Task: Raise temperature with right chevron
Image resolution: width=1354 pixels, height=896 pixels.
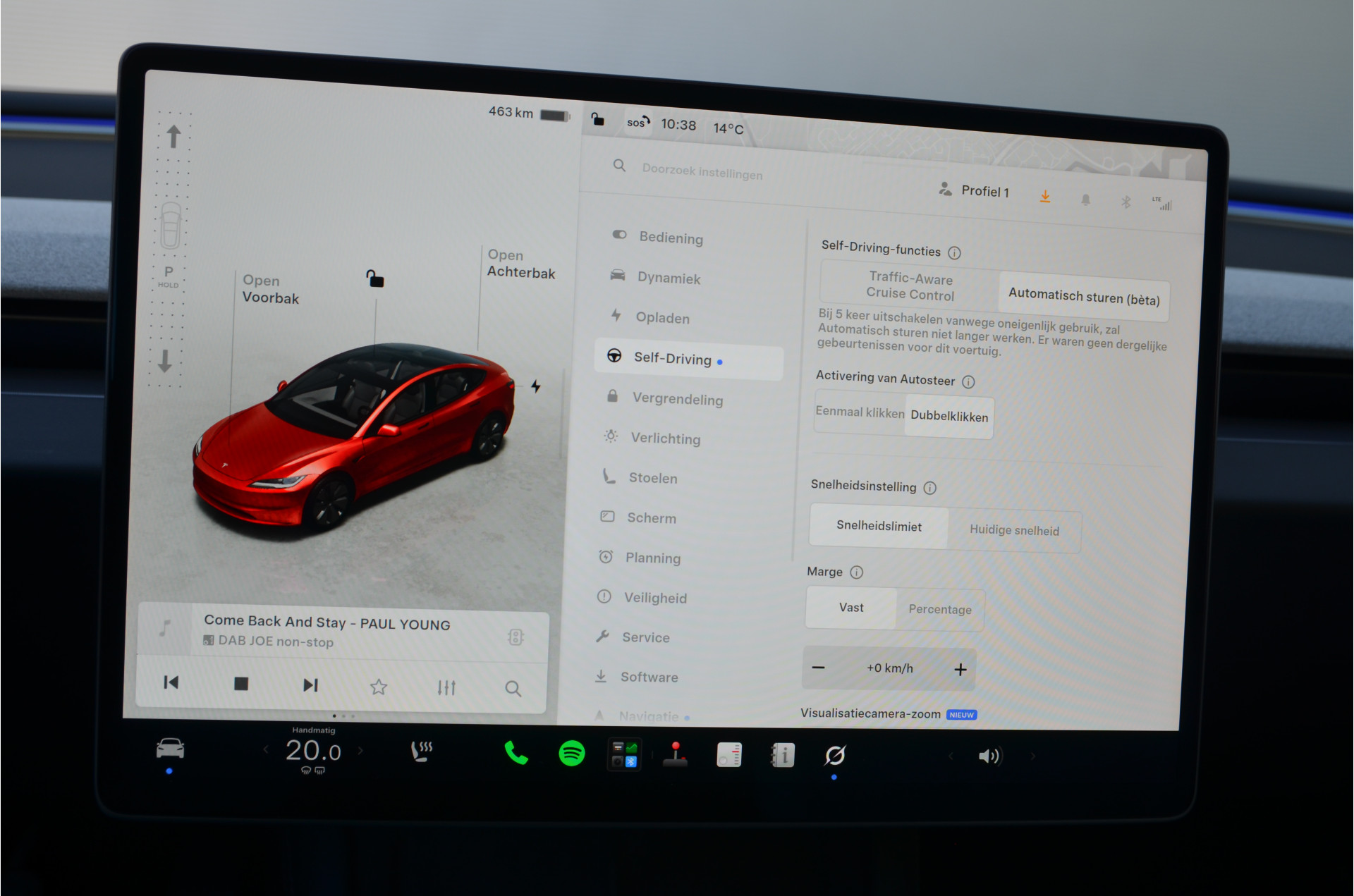Action: coord(360,751)
